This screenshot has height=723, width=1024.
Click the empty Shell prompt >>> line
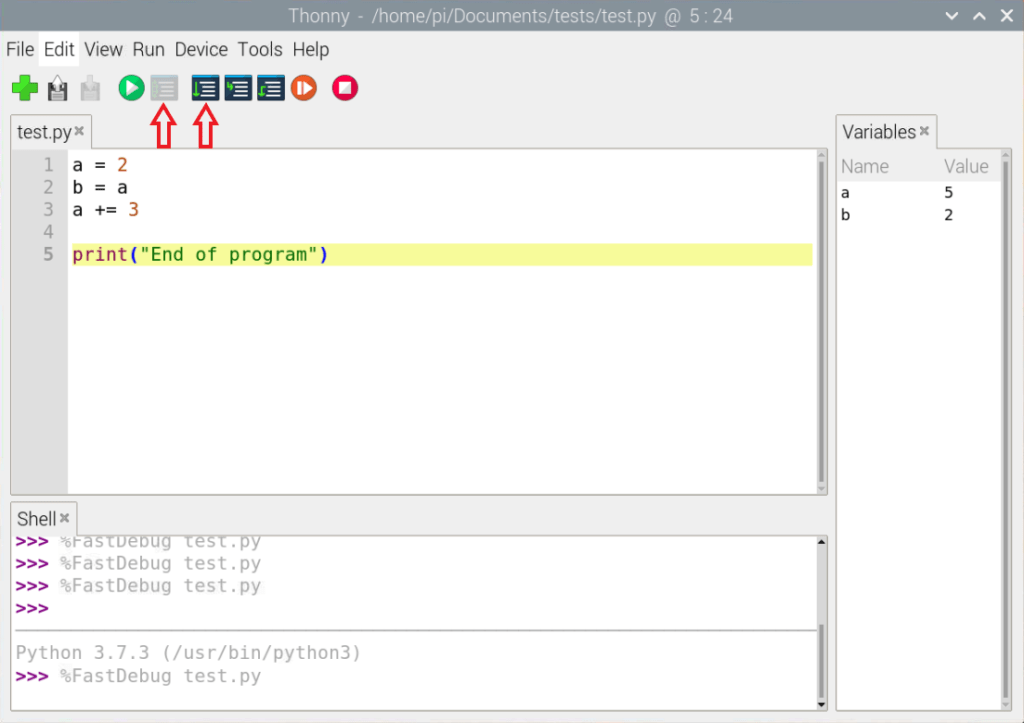pyautogui.click(x=32, y=609)
